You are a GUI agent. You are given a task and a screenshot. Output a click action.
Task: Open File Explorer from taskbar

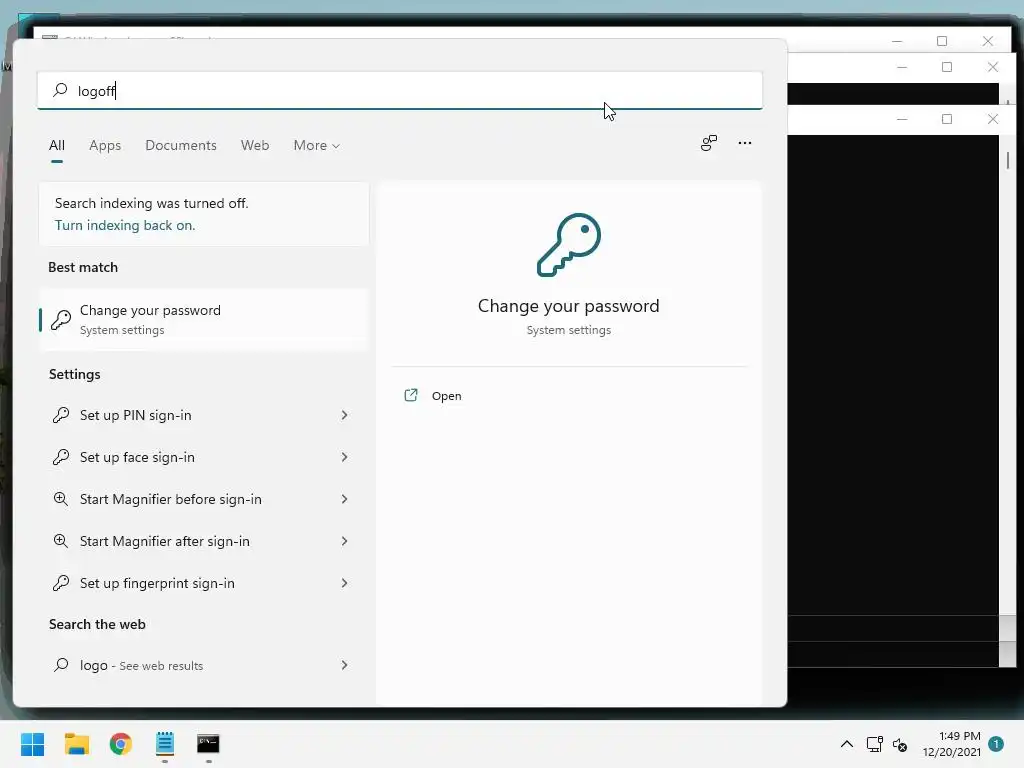pyautogui.click(x=76, y=744)
